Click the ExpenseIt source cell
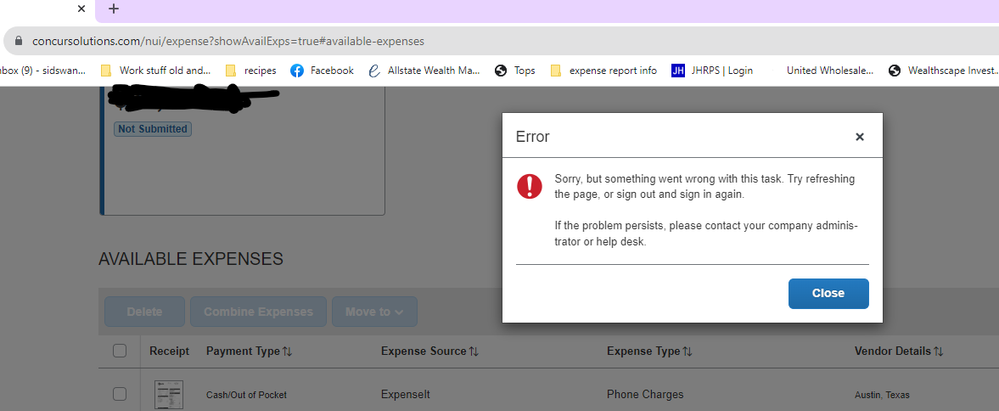Screen dimensions: 999x411 405,394
